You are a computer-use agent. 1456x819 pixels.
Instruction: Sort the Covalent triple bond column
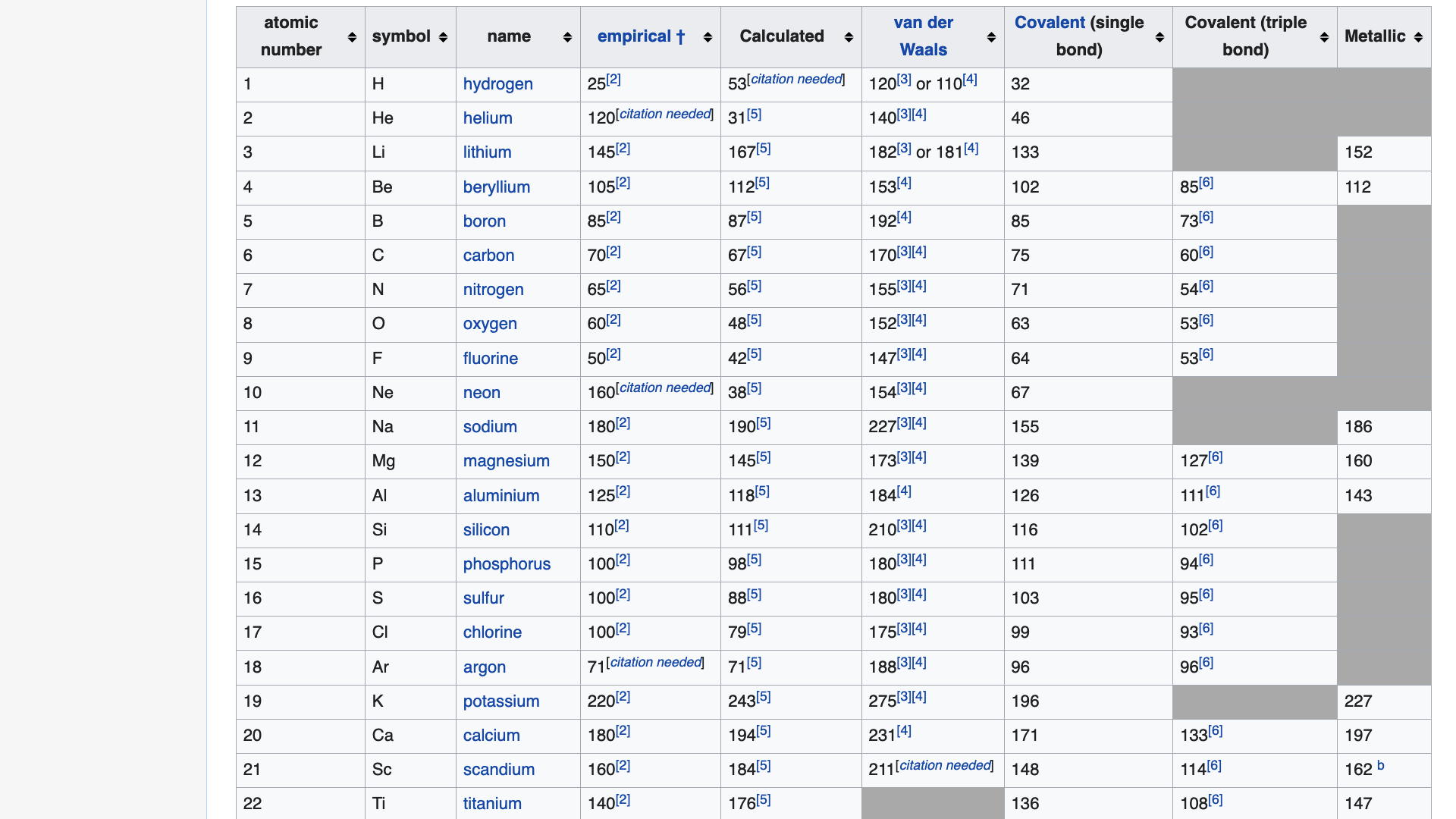[x=1324, y=37]
